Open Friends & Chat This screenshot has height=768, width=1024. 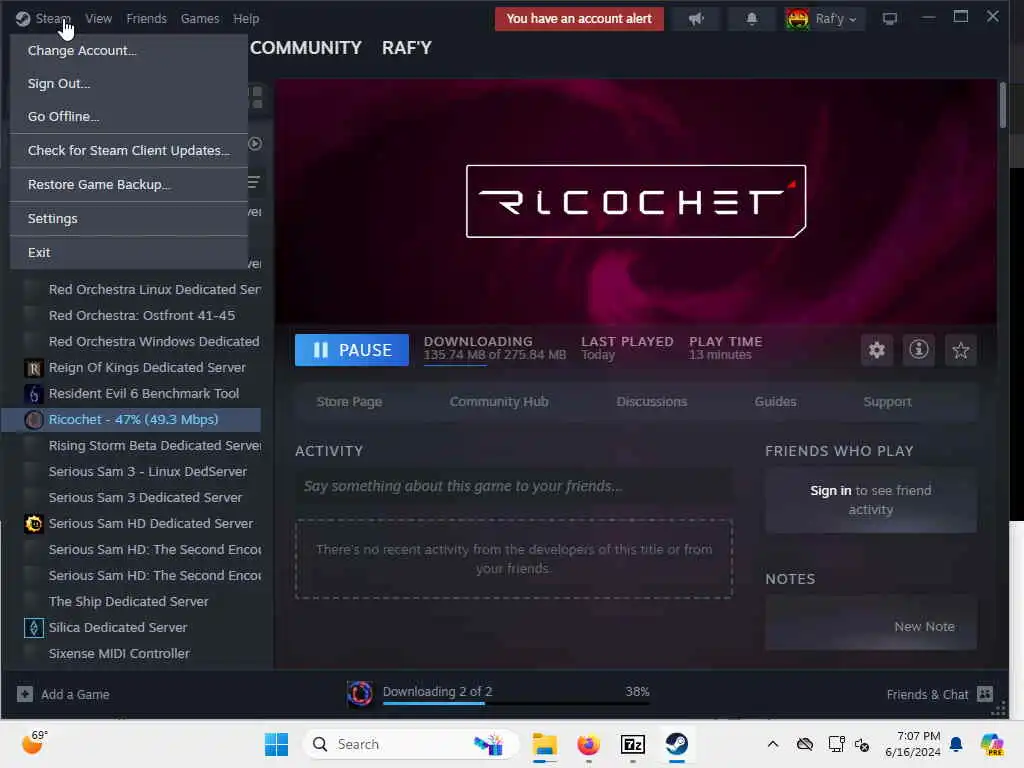(939, 694)
